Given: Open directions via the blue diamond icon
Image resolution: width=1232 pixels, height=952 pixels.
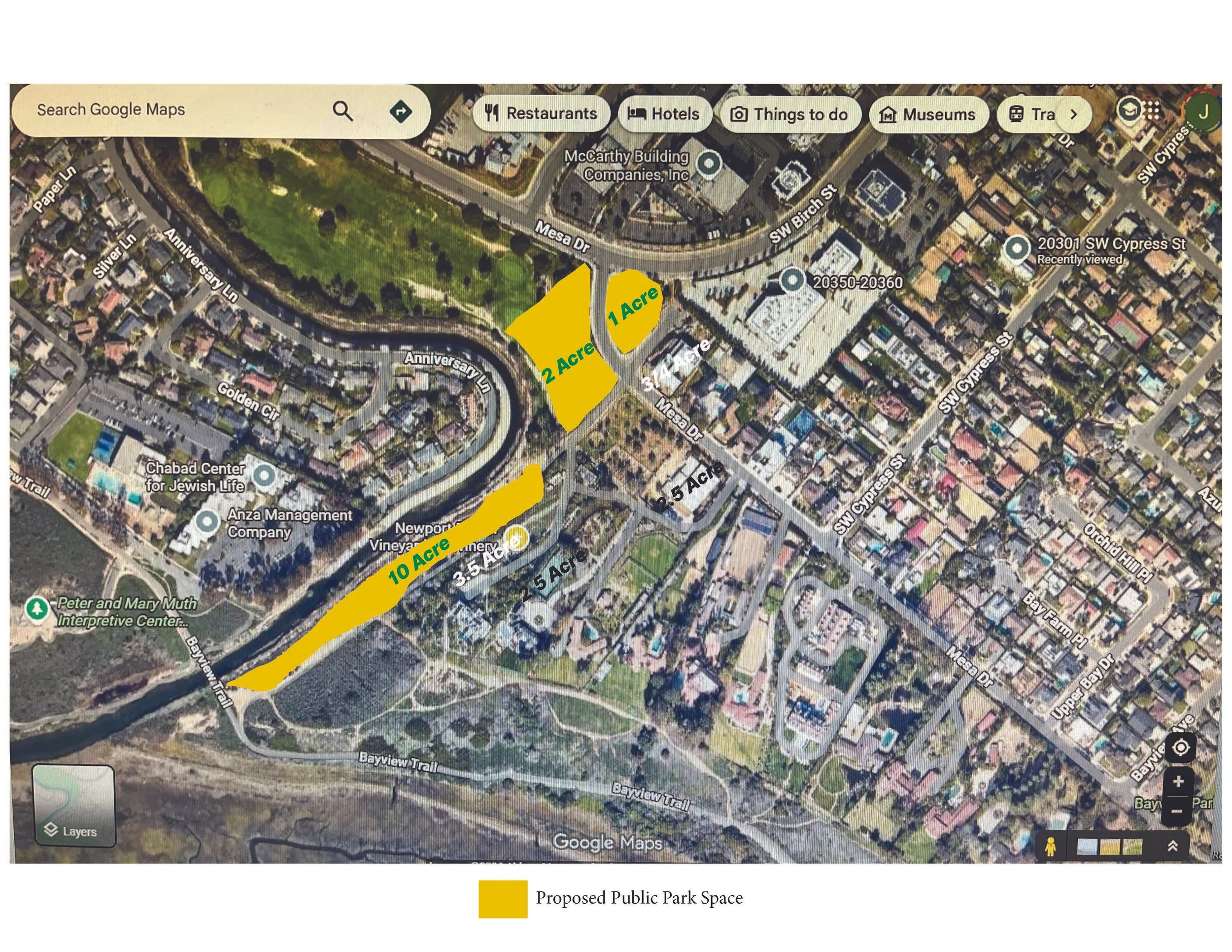Looking at the screenshot, I should pyautogui.click(x=401, y=111).
